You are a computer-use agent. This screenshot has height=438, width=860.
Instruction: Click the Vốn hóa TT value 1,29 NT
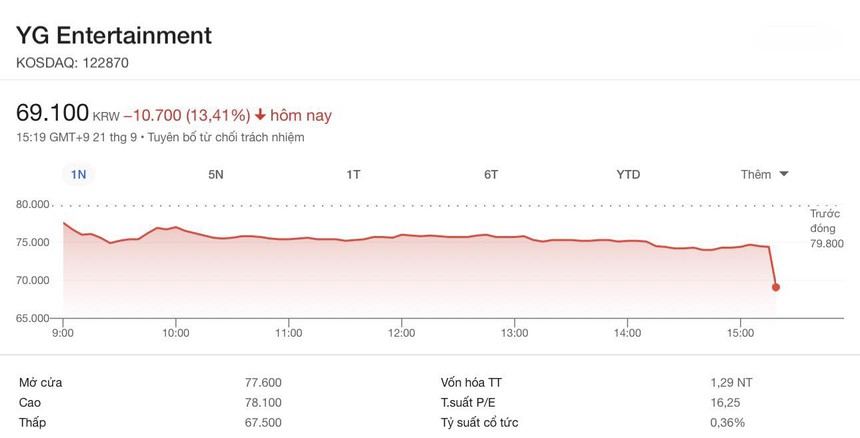(727, 382)
